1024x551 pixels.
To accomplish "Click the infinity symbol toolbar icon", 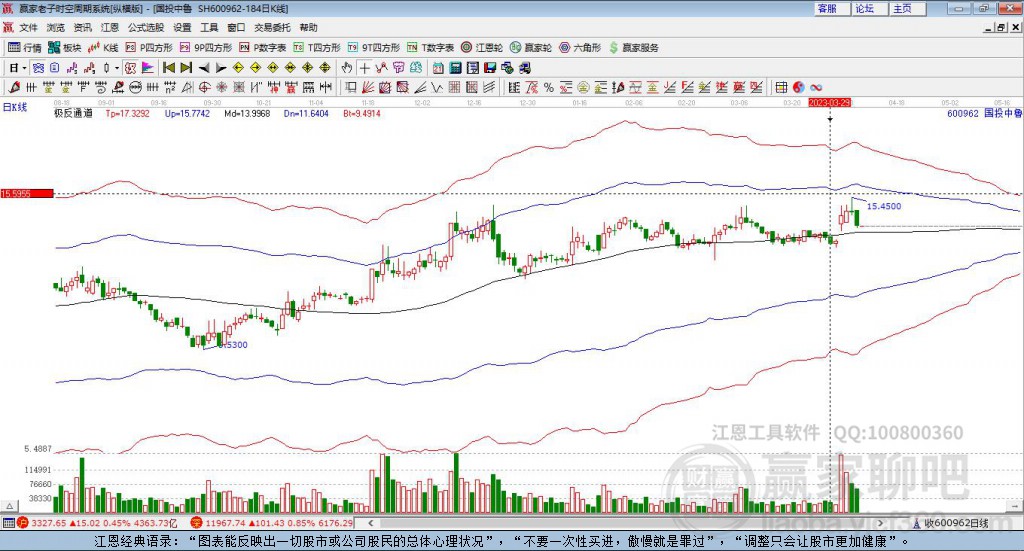I will click(x=816, y=87).
